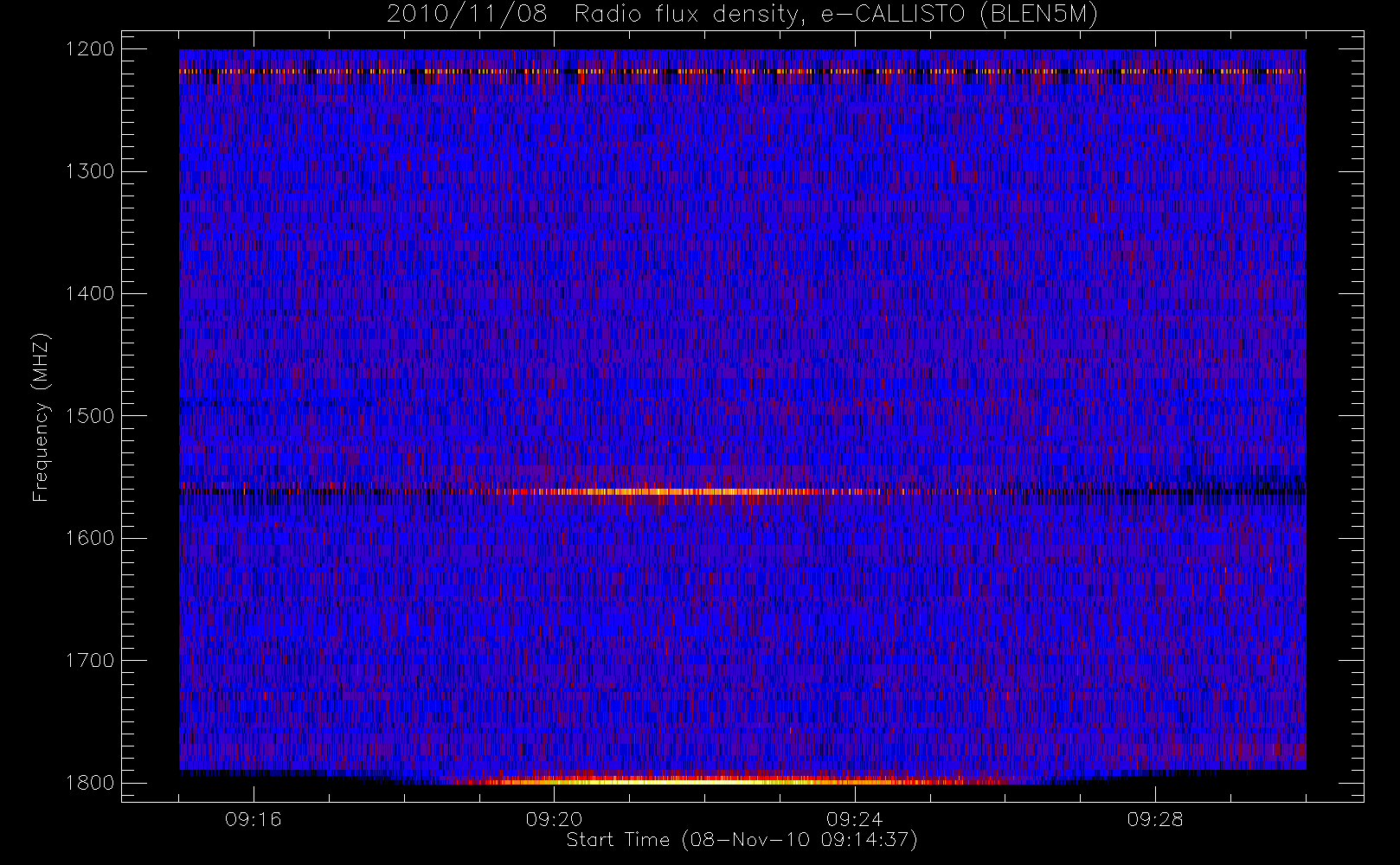This screenshot has width=1400, height=865.
Task: Click the 'Frequency (MHZ)' axis label
Action: pyautogui.click(x=41, y=417)
